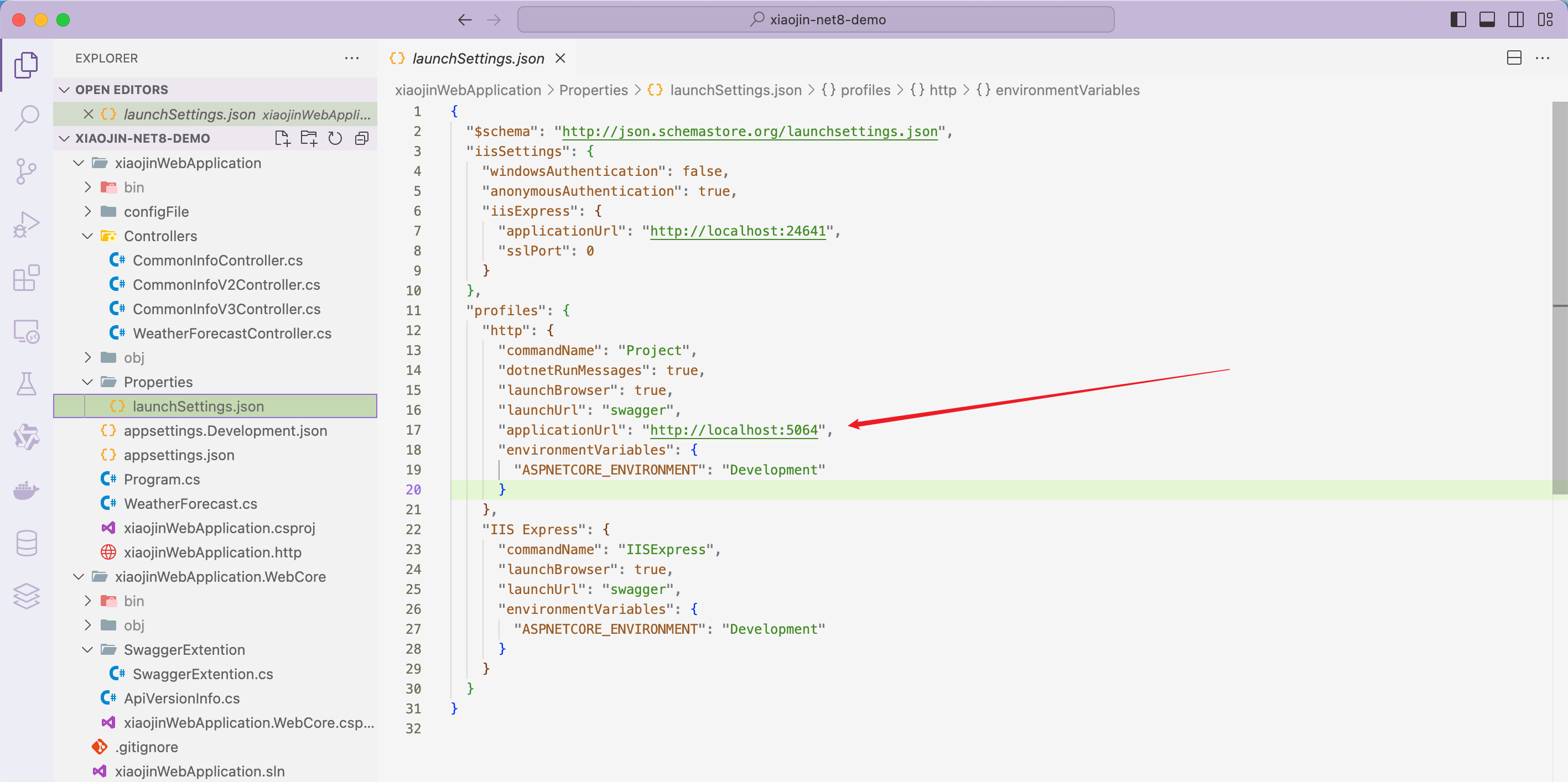
Task: Click Refresh Explorer icon
Action: [335, 138]
